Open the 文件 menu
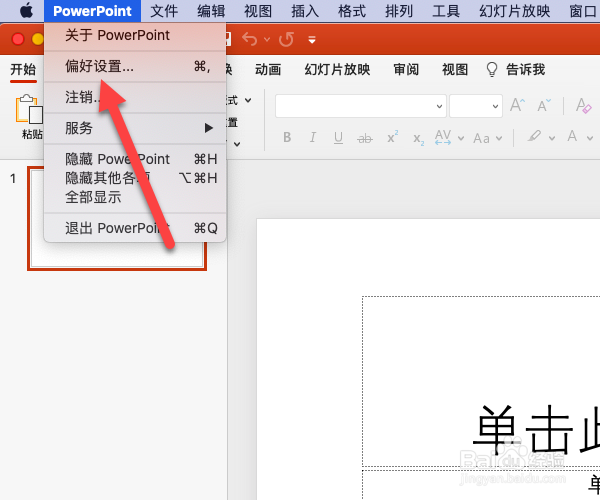The image size is (600, 500). [164, 11]
